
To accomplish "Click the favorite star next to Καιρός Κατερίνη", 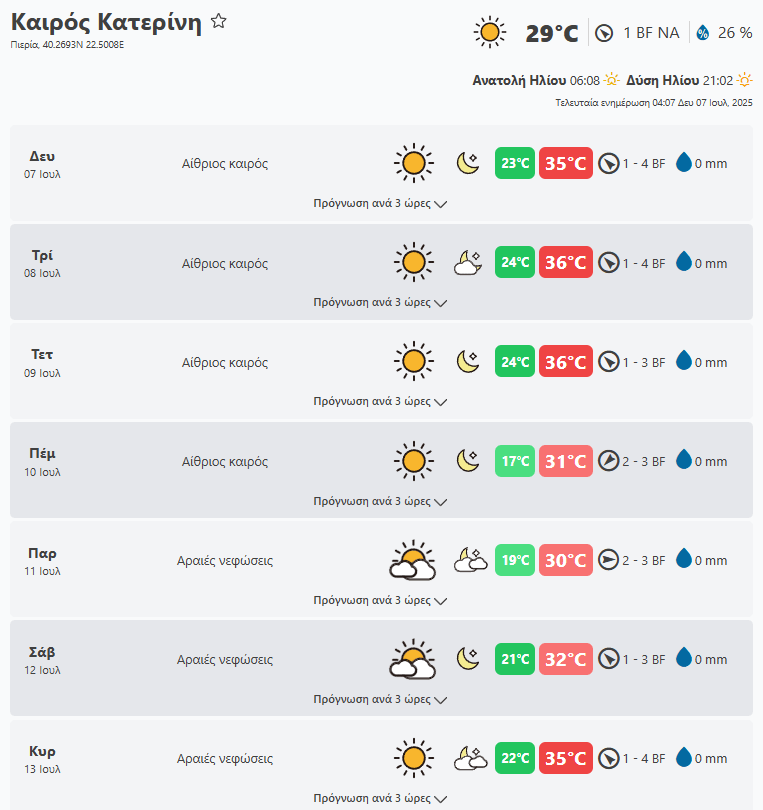I will coord(219,22).
